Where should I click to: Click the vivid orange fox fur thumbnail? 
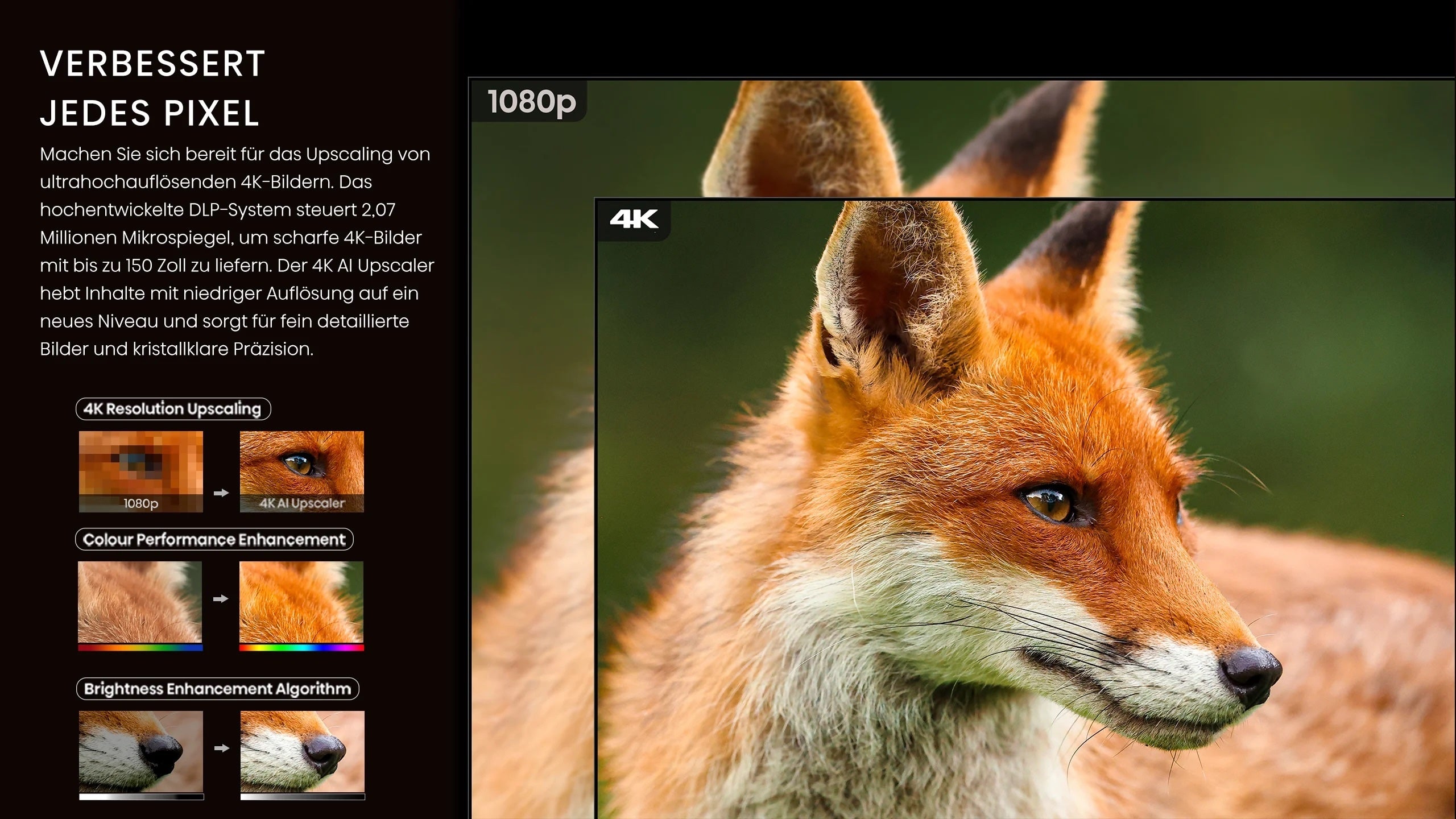tap(301, 601)
